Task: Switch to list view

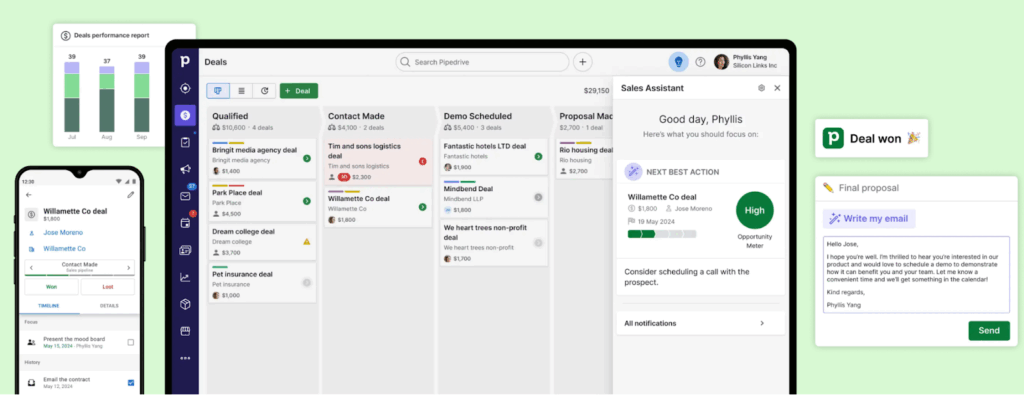Action: (241, 91)
